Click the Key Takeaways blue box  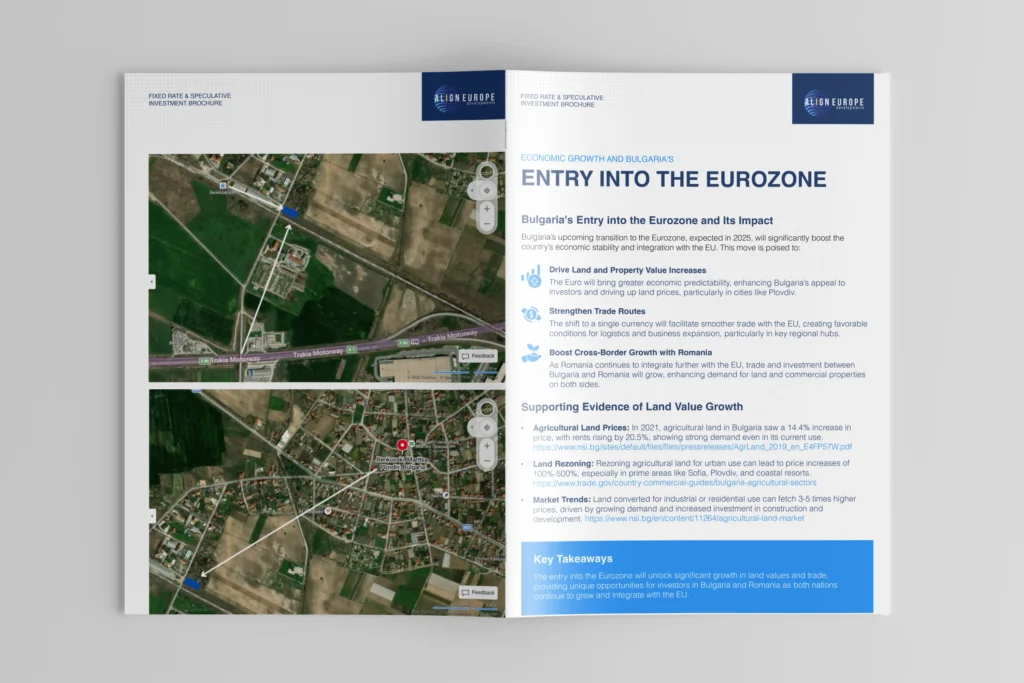(696, 576)
